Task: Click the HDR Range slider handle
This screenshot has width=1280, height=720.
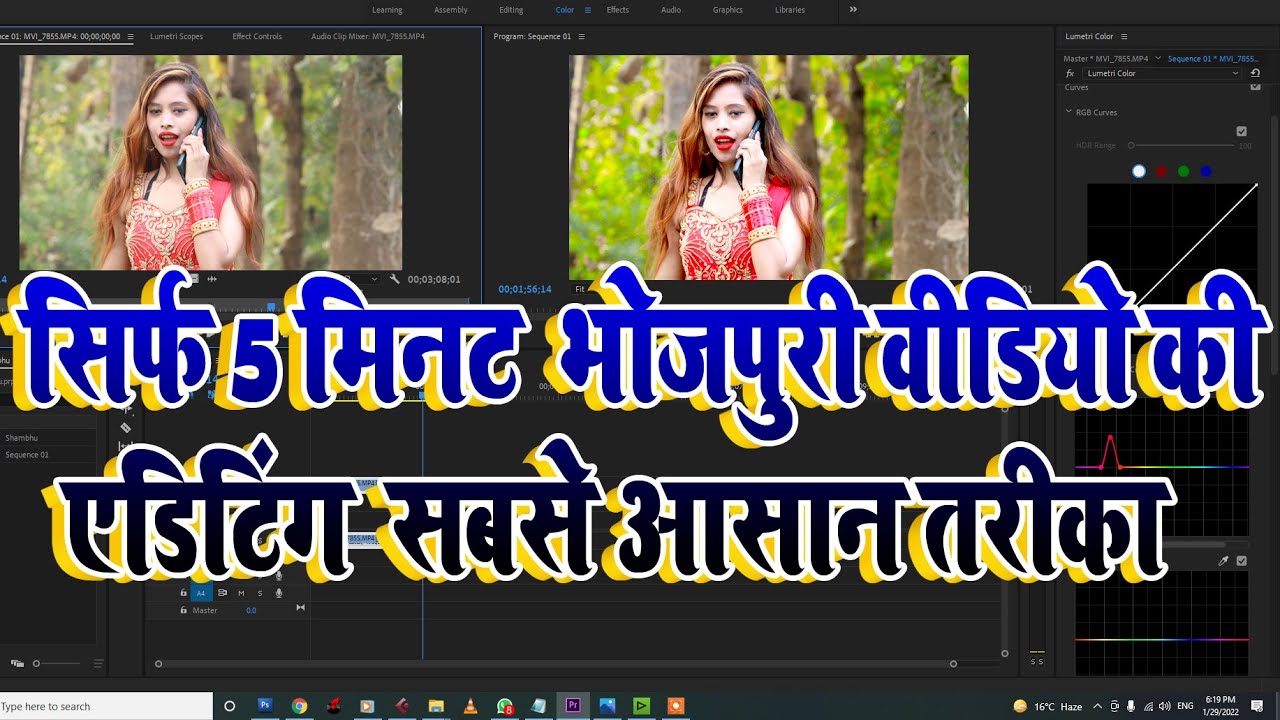Action: point(1131,146)
